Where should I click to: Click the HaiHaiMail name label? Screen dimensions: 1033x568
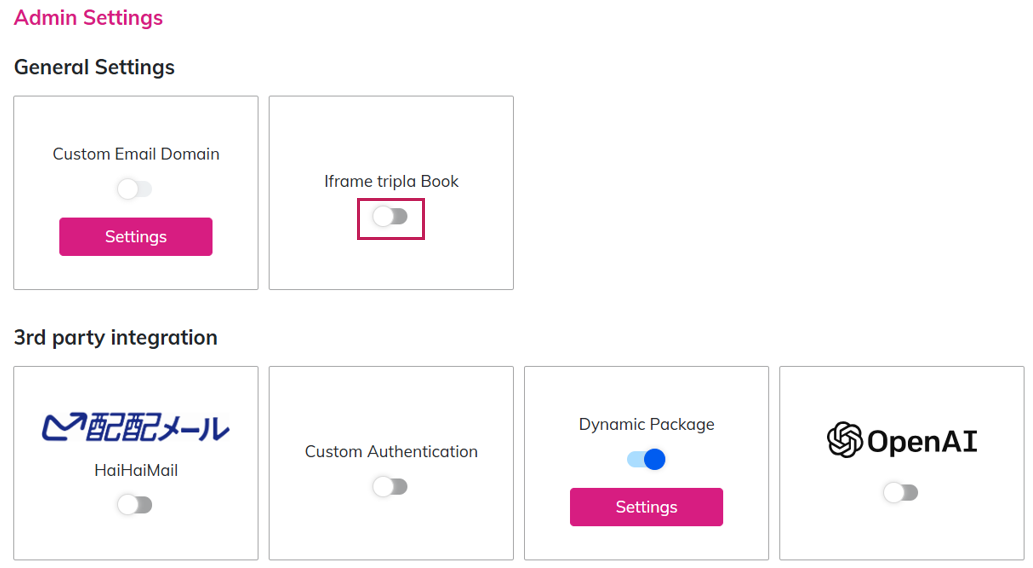[135, 470]
